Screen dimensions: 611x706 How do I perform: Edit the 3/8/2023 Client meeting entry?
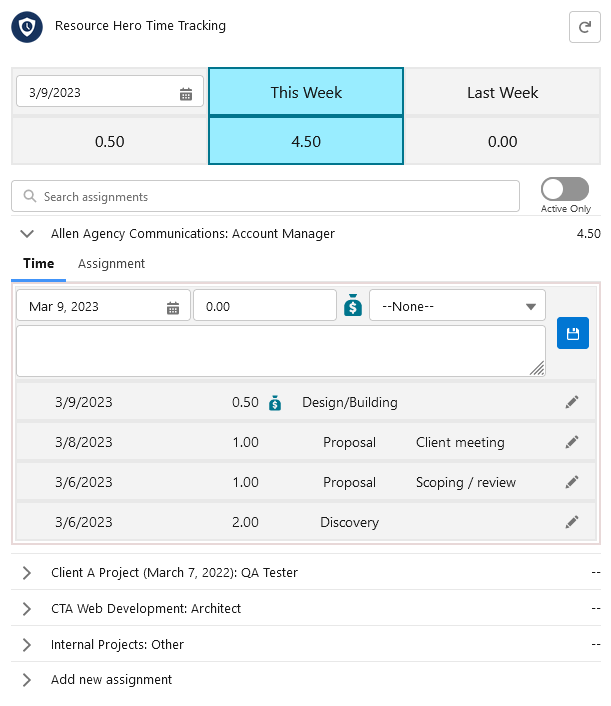[571, 442]
